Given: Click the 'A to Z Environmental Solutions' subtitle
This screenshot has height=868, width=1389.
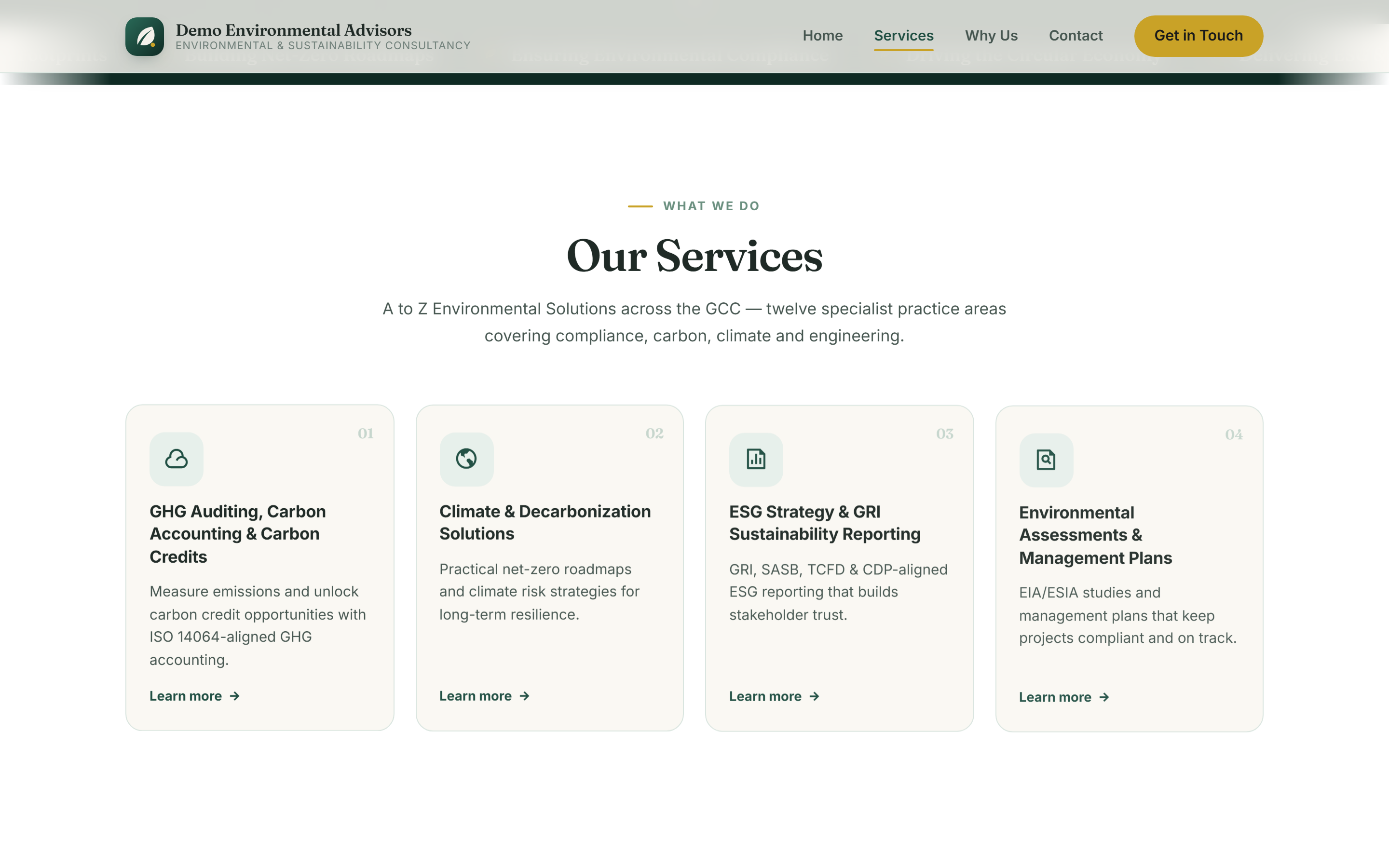Looking at the screenshot, I should [694, 322].
